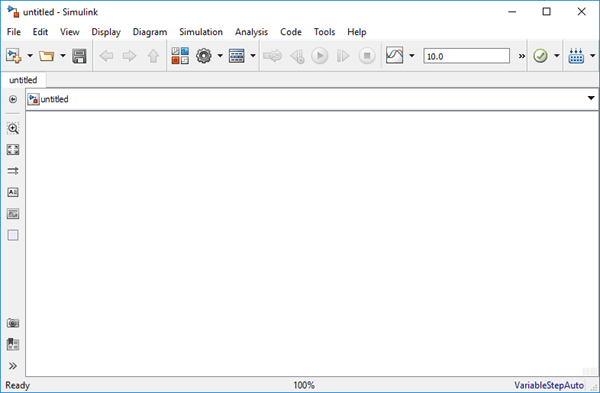Click the Step Back button
The width and height of the screenshot is (600, 393).
point(297,56)
